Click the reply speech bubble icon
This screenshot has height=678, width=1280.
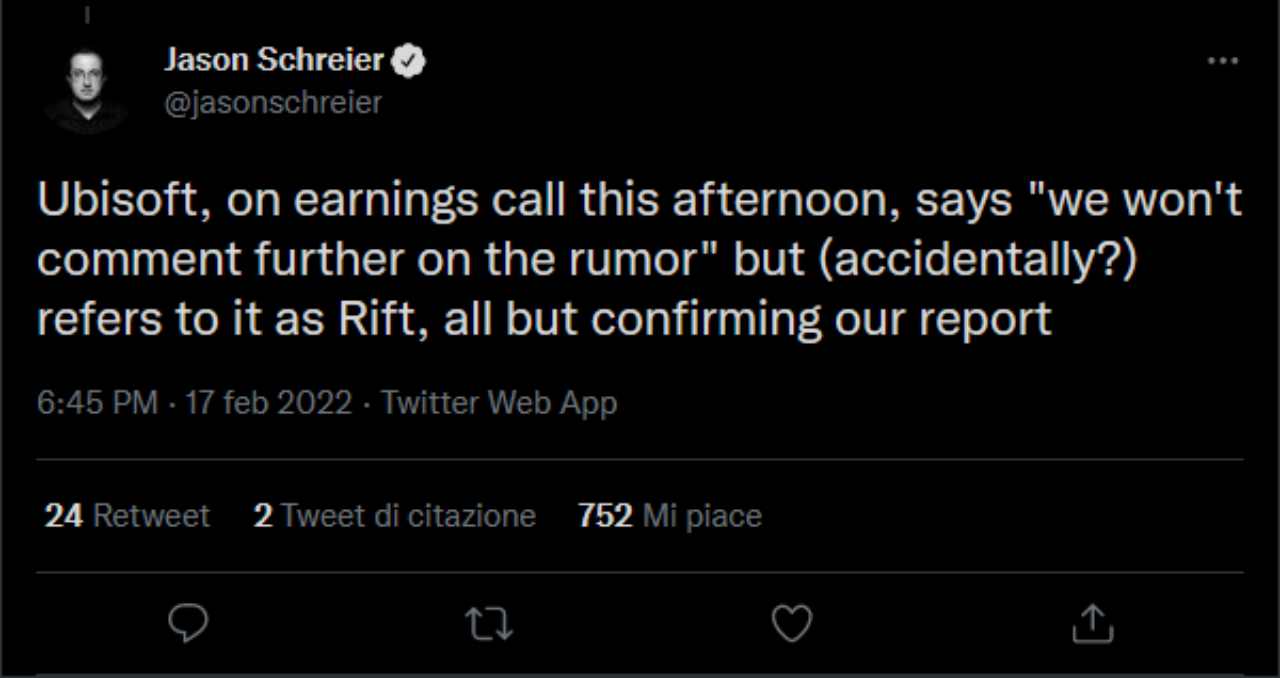tap(188, 623)
